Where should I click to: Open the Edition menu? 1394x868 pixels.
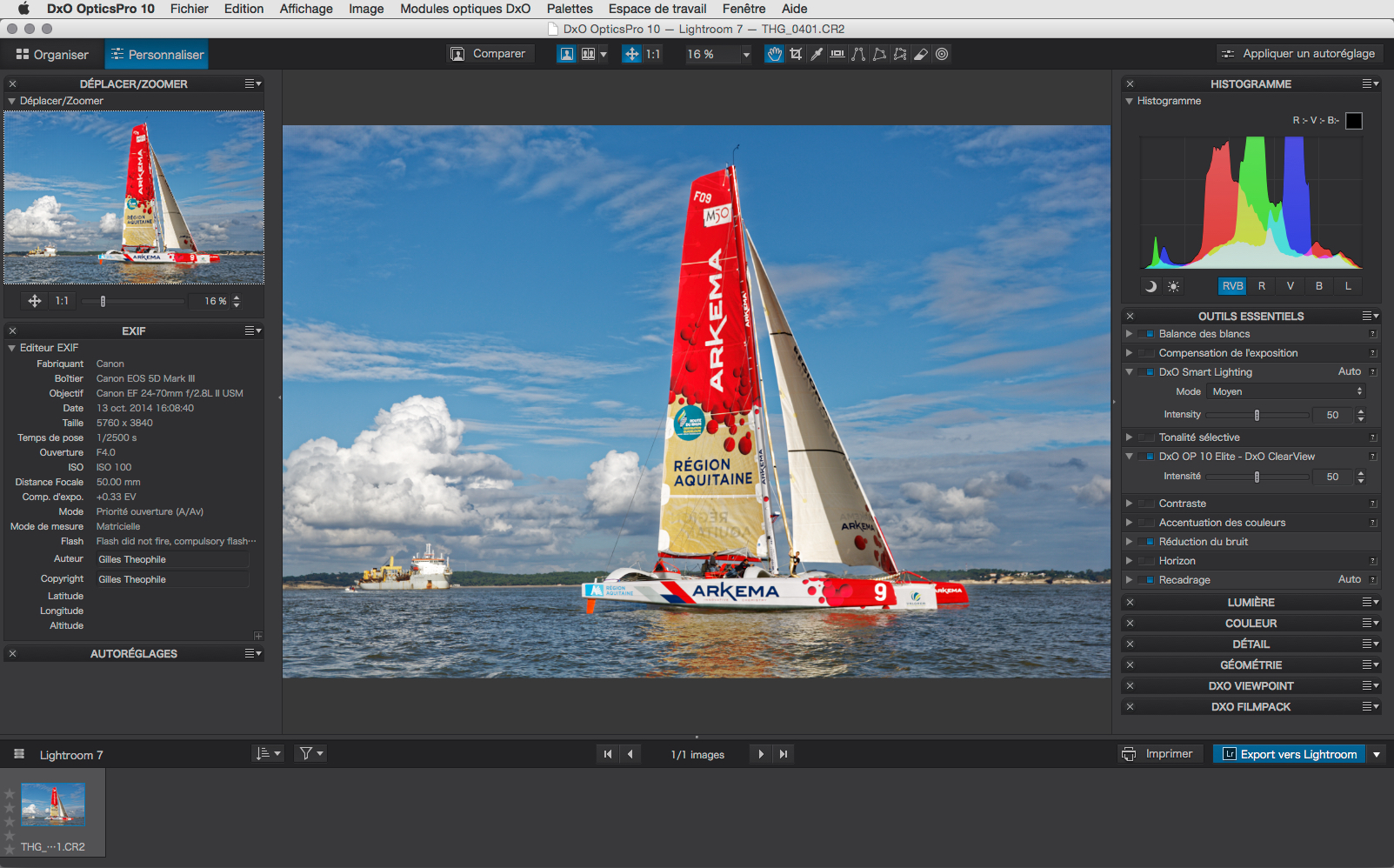(243, 9)
